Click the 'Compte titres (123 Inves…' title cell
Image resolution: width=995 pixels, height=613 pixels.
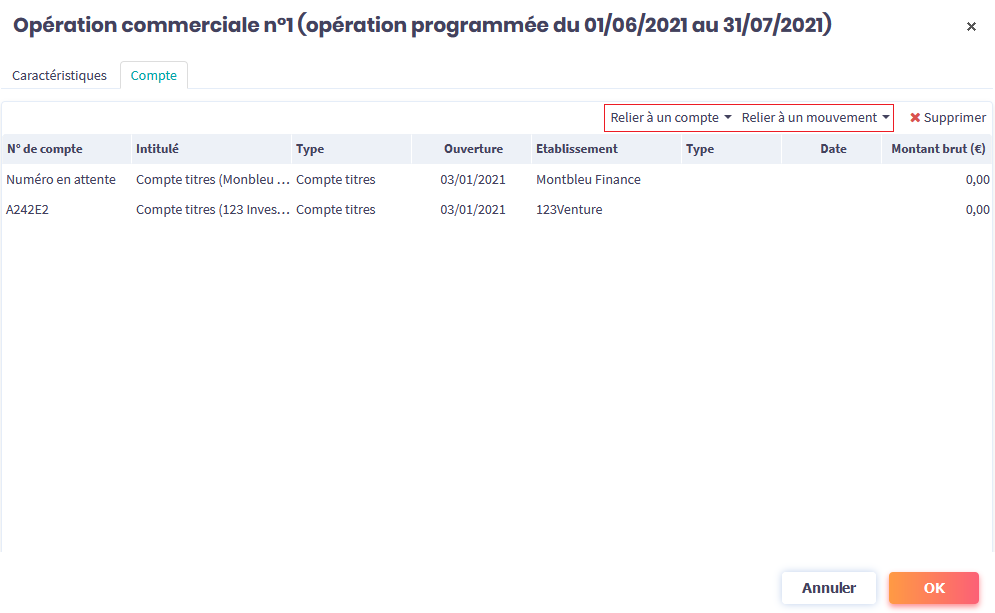pos(213,210)
